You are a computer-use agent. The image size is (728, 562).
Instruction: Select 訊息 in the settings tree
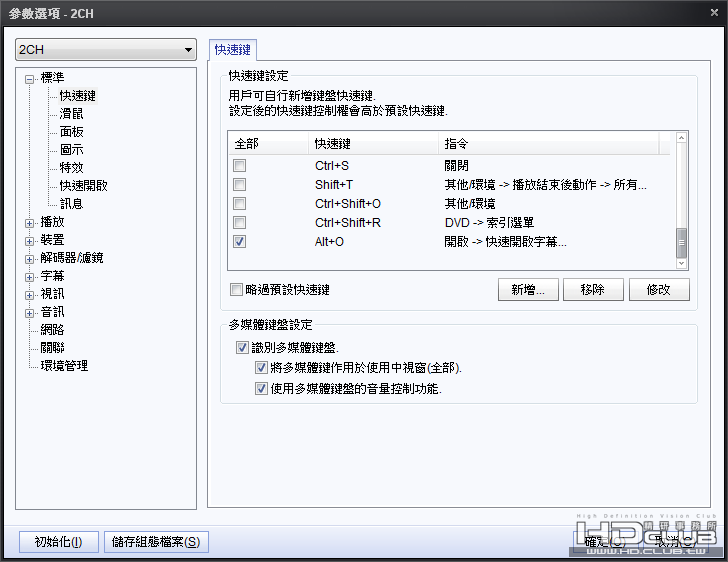coord(72,204)
